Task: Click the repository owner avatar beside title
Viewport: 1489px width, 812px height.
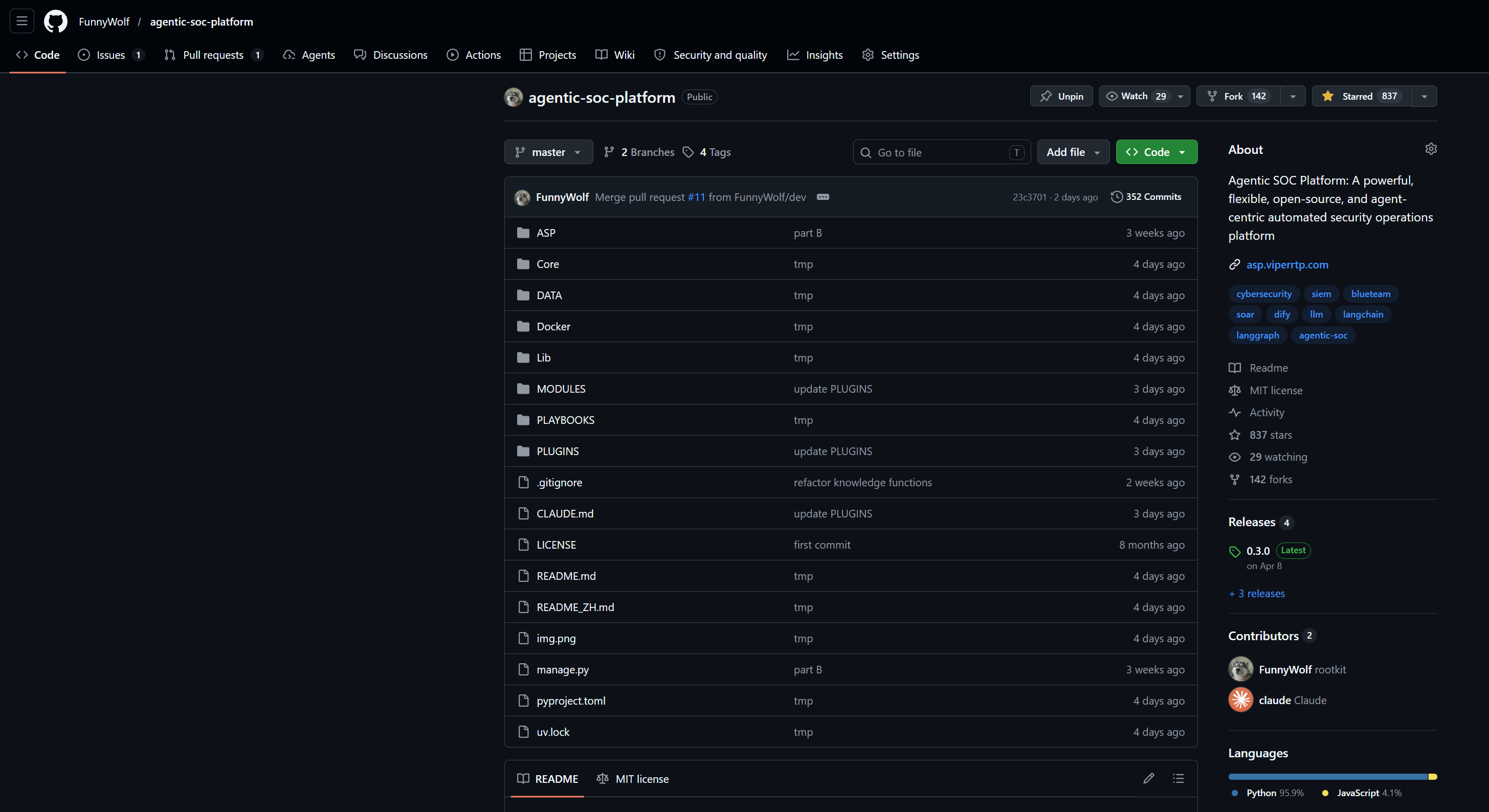Action: (513, 97)
